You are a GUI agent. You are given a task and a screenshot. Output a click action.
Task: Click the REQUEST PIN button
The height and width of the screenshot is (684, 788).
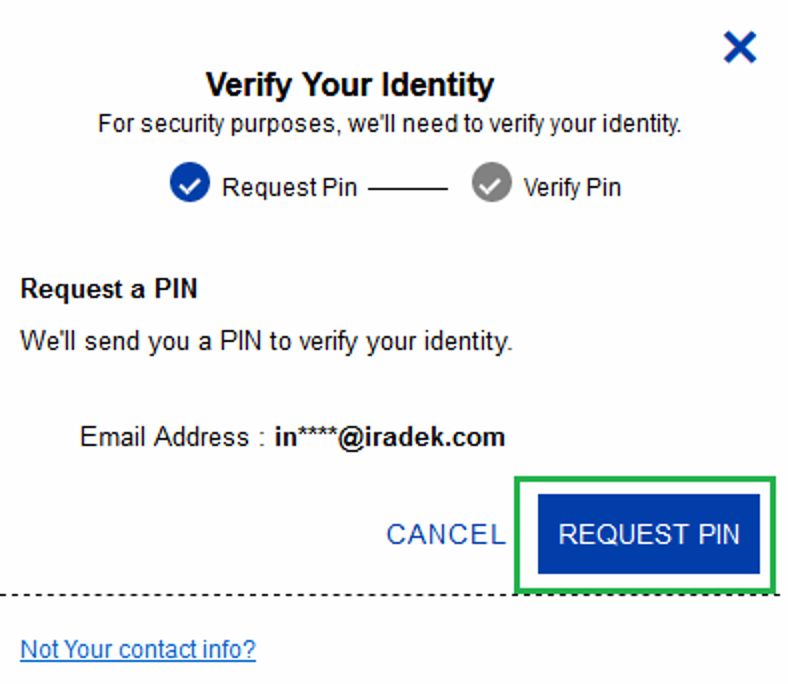(x=649, y=534)
